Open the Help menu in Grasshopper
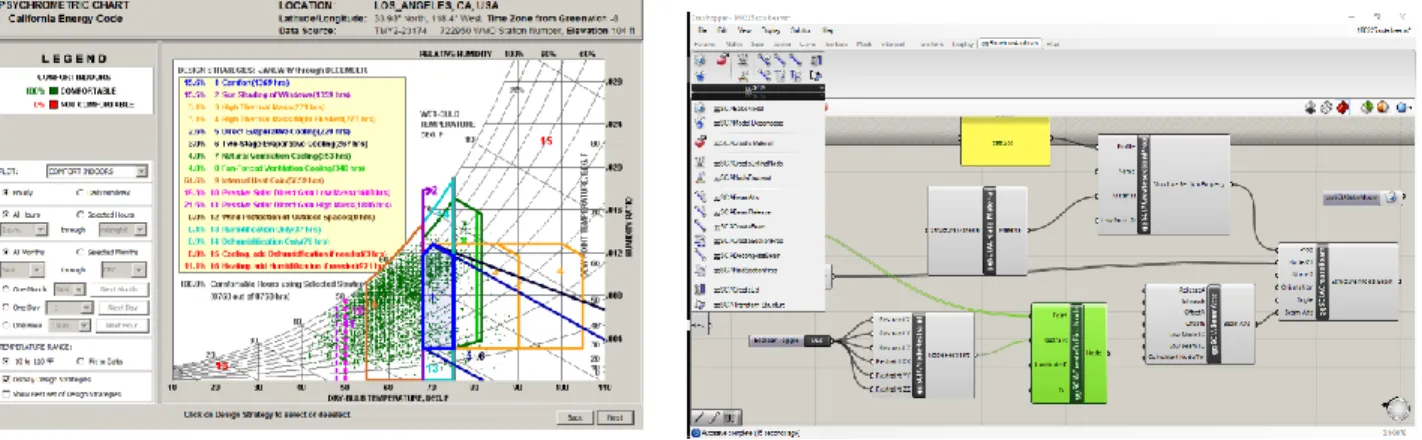 [x=827, y=31]
